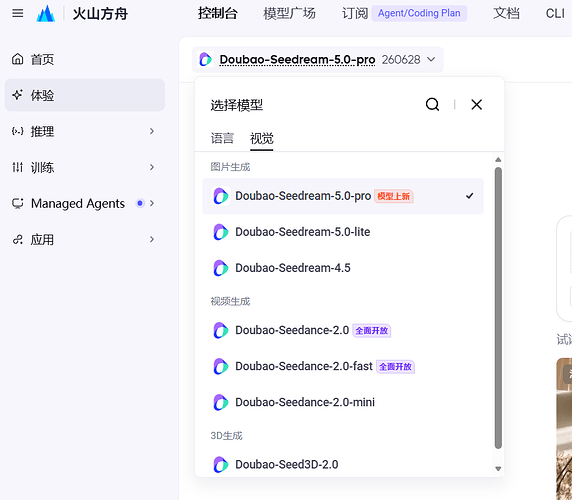Screen dimensions: 572x500
Task: Click 全面开放 badge on Doubao-Seedance-2.0
Action: click(371, 330)
